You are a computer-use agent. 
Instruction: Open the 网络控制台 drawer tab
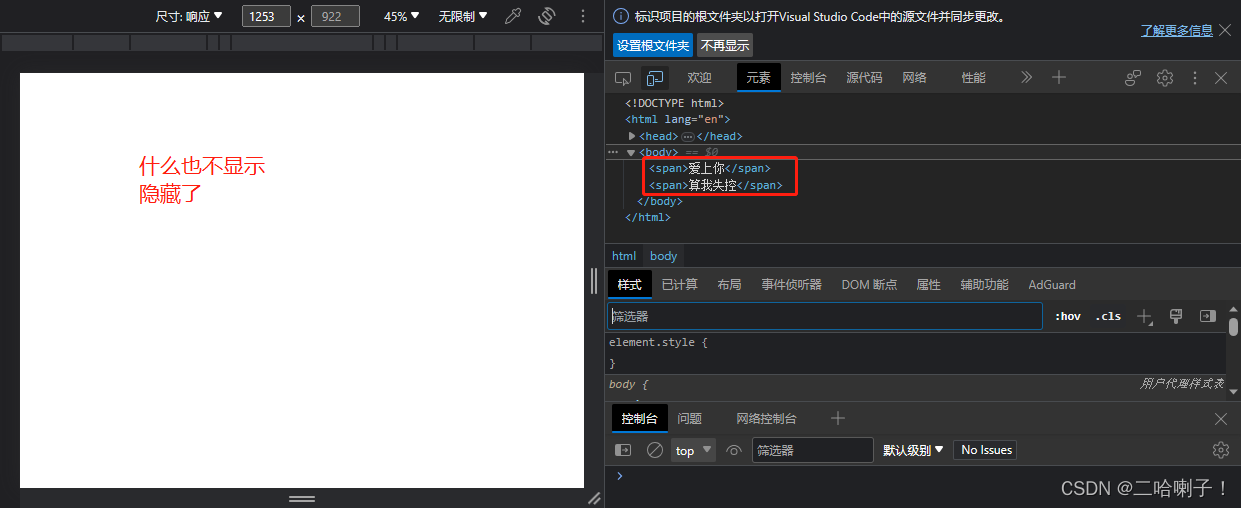click(767, 419)
